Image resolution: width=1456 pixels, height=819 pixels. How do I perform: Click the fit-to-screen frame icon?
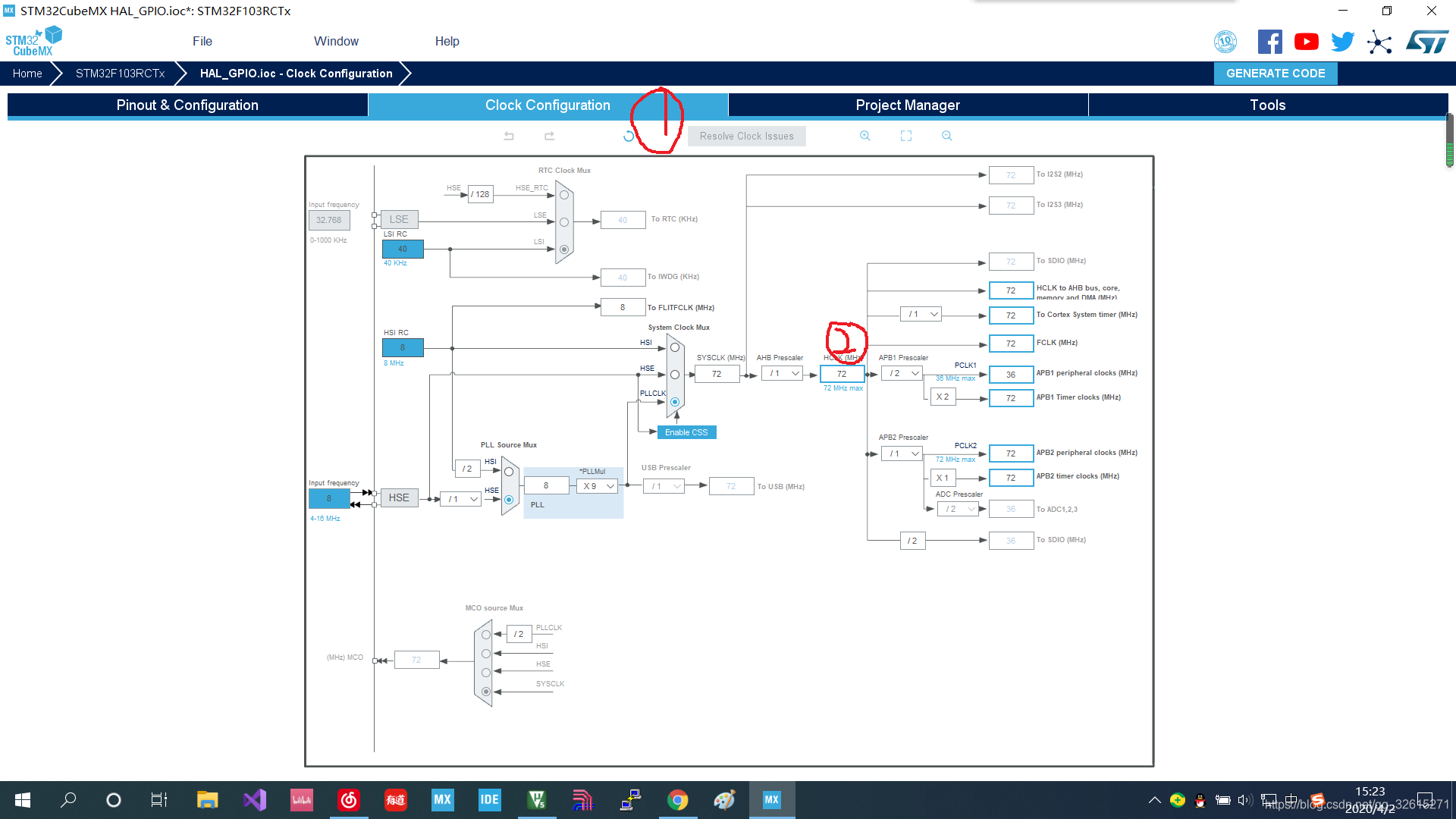(906, 135)
